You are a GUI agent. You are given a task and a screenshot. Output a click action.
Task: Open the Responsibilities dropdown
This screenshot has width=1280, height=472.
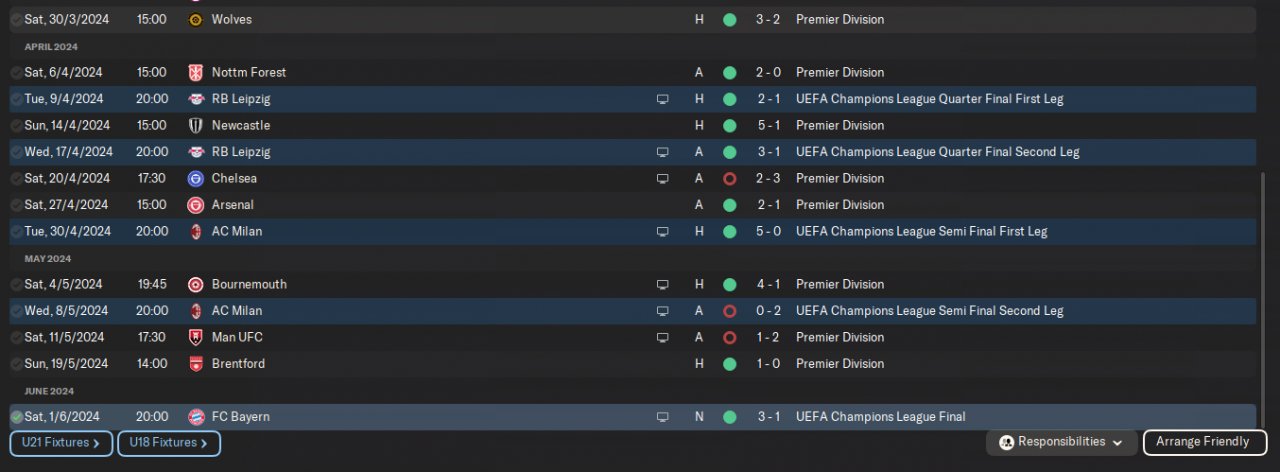click(x=1061, y=442)
